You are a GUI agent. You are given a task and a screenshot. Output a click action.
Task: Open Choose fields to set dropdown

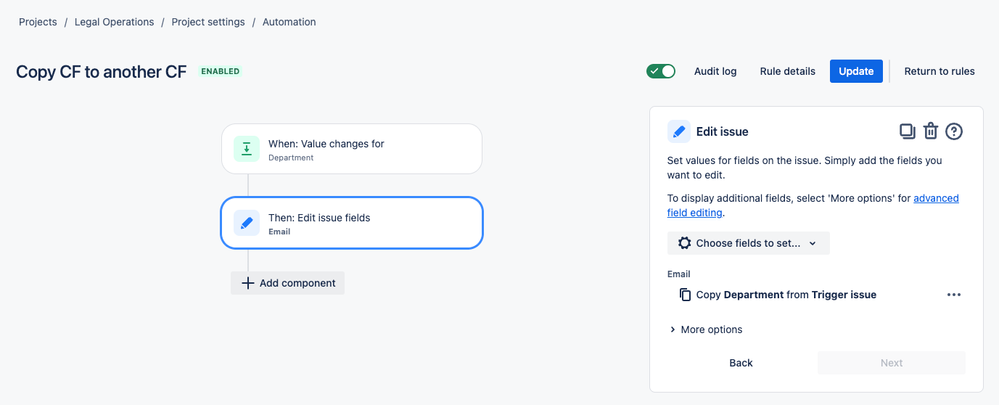coord(748,243)
